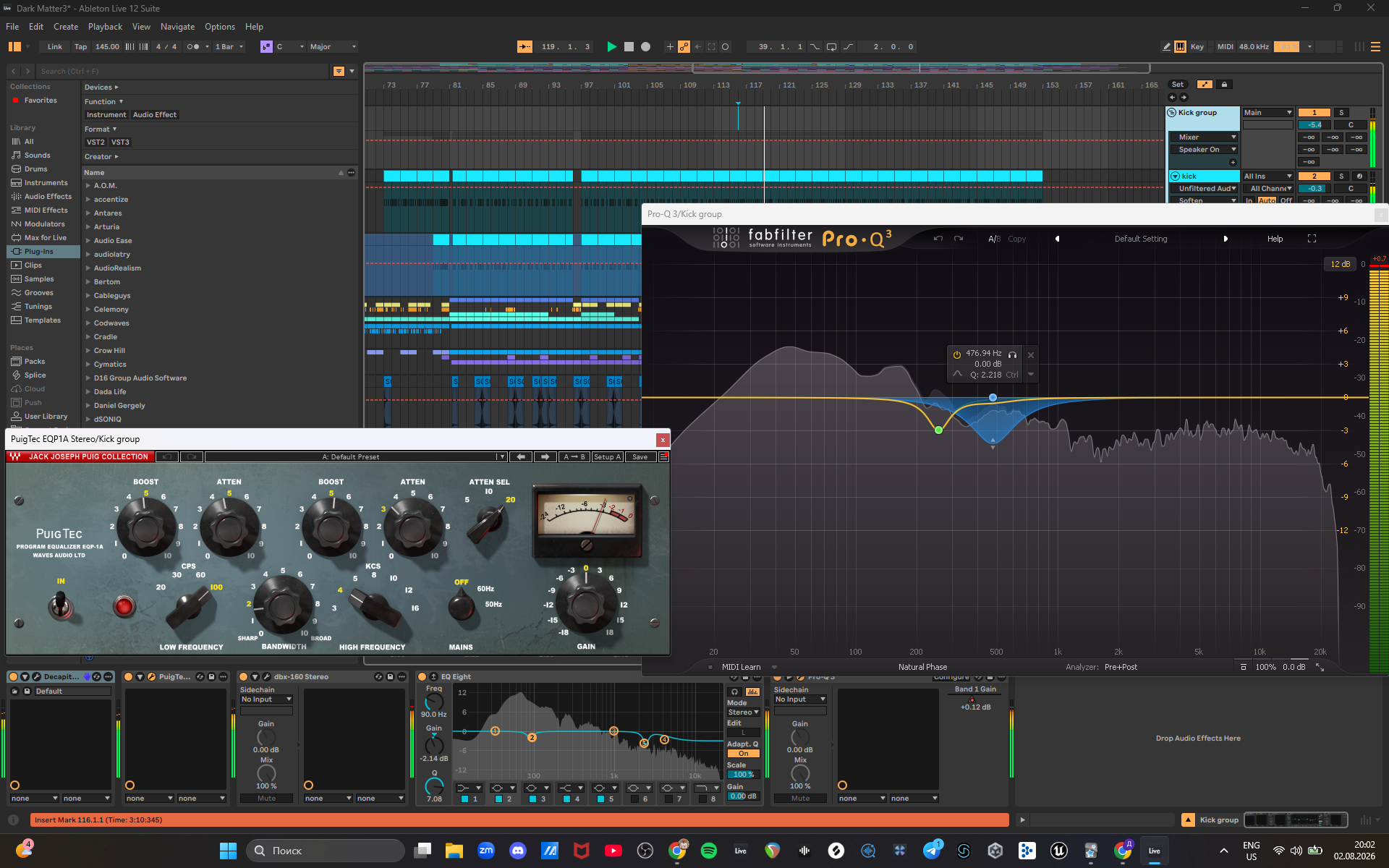
Task: Open the Navigate menu
Action: point(177,27)
